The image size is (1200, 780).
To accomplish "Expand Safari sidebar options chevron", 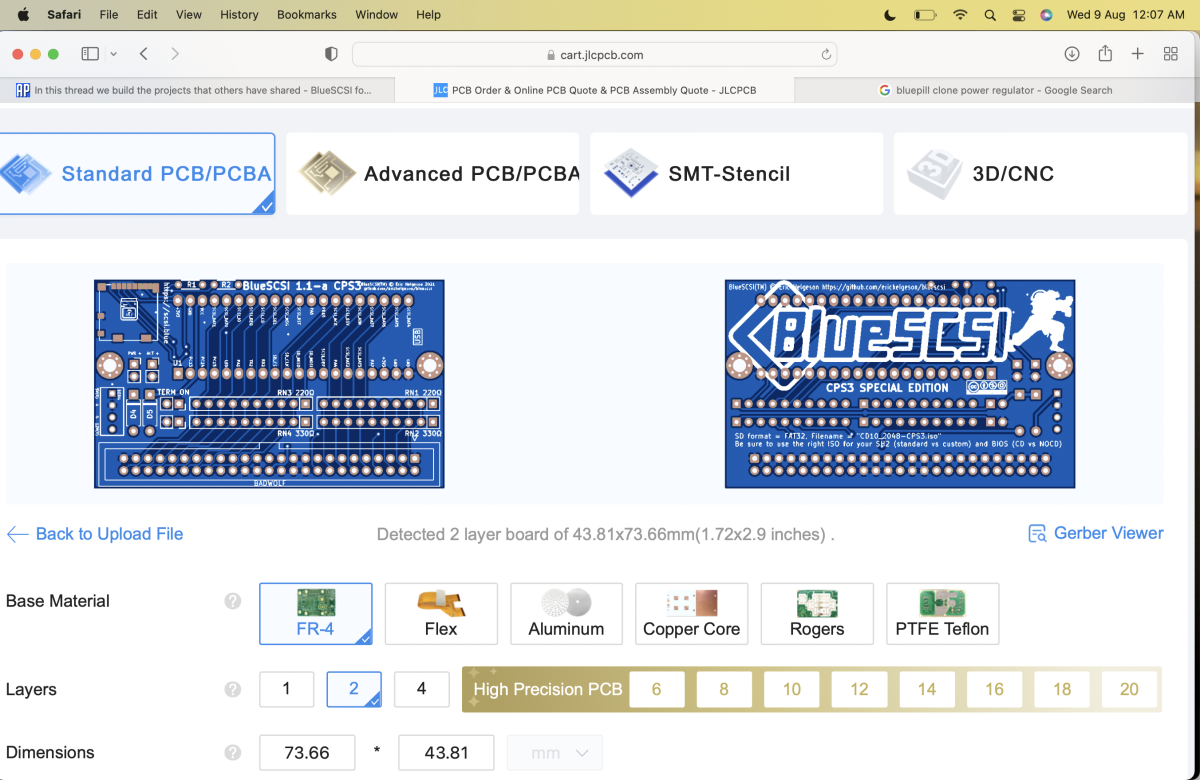I will click(x=114, y=54).
